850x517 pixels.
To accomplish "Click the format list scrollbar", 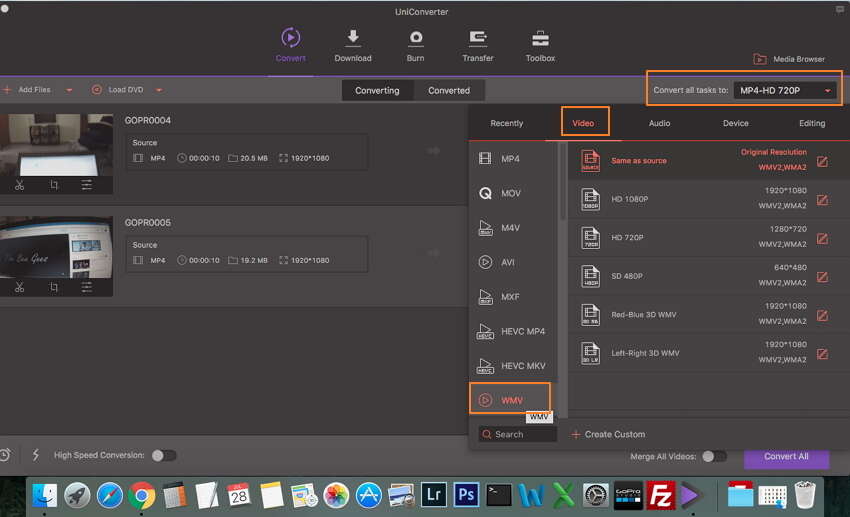I will click(563, 182).
